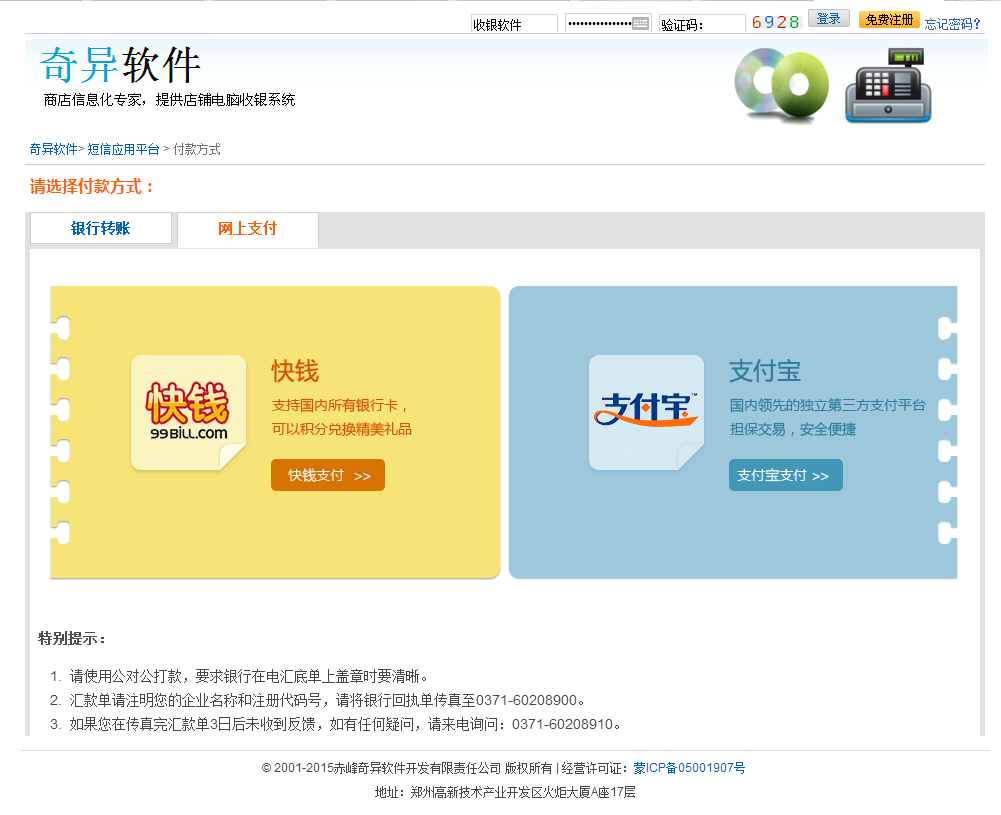Click the slogan 商店信息化专家 under the logo
Screen dimensions: 1001x815
[x=169, y=100]
